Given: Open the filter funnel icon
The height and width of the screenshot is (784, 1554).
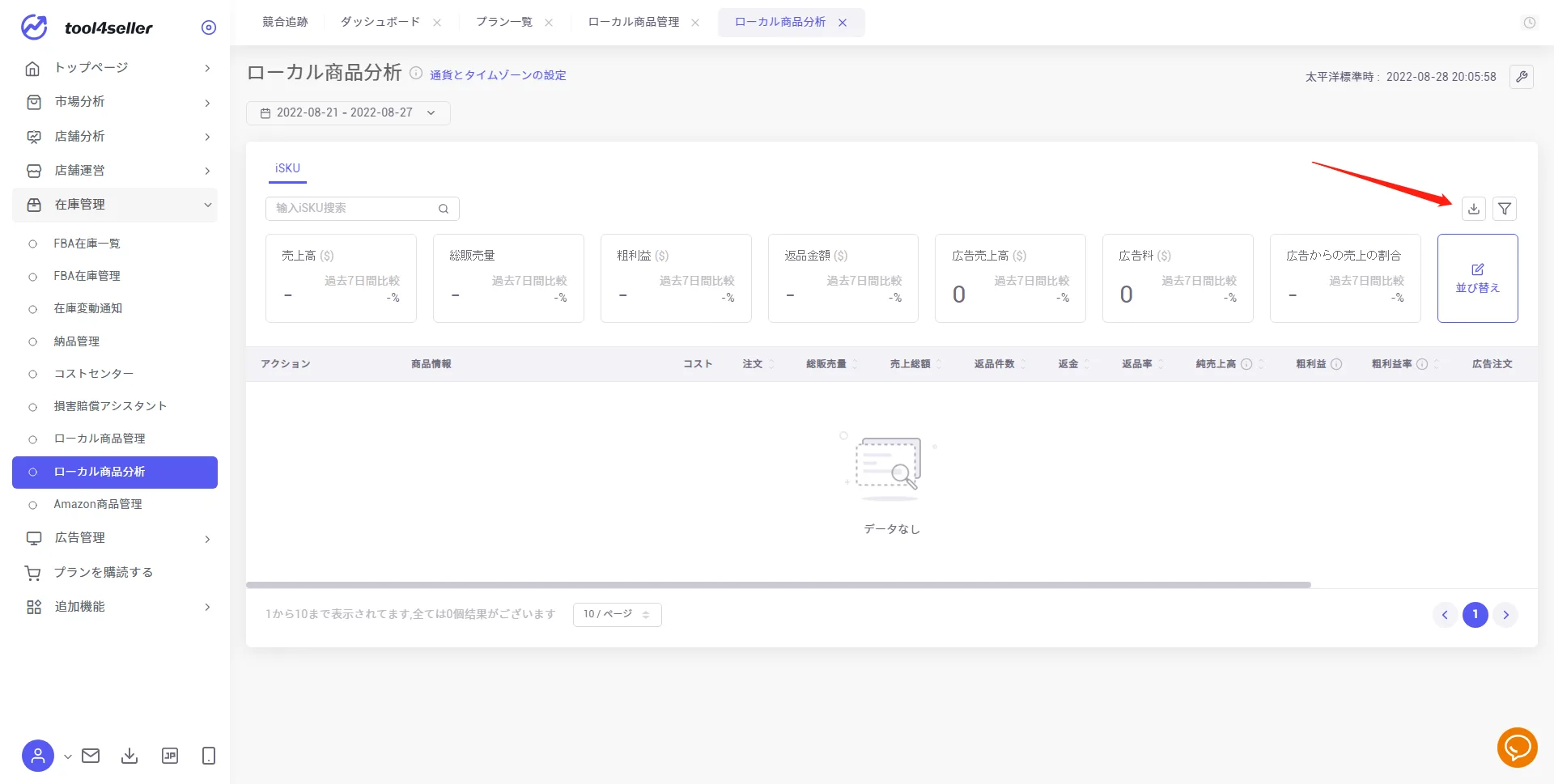Looking at the screenshot, I should click(1505, 209).
